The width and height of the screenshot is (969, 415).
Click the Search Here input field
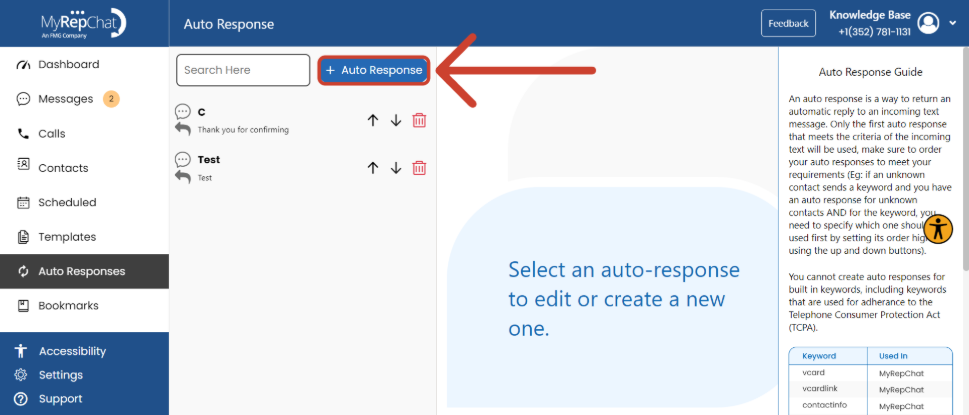(243, 70)
